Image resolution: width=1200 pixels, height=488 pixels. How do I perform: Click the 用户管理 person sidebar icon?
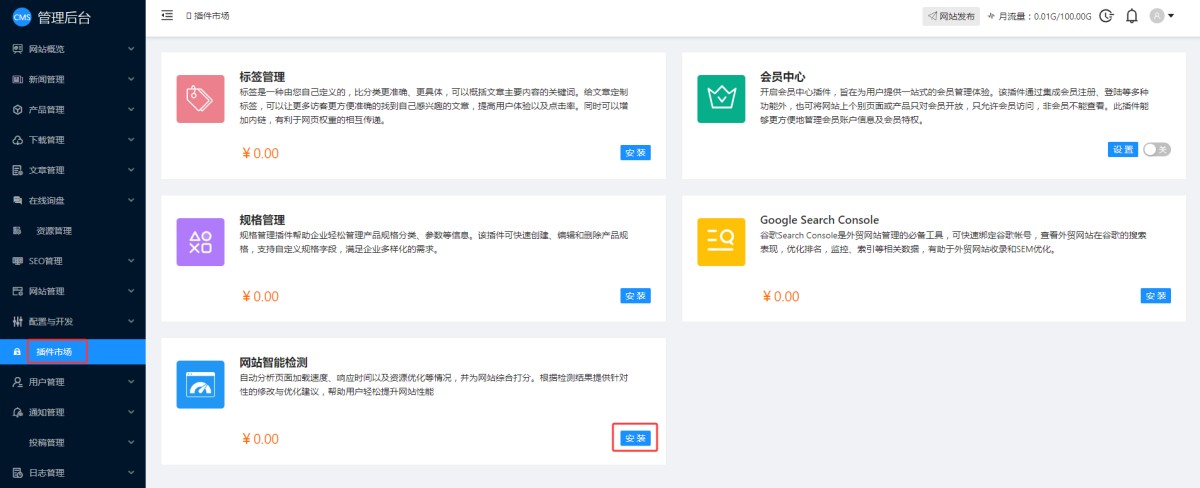click(17, 382)
